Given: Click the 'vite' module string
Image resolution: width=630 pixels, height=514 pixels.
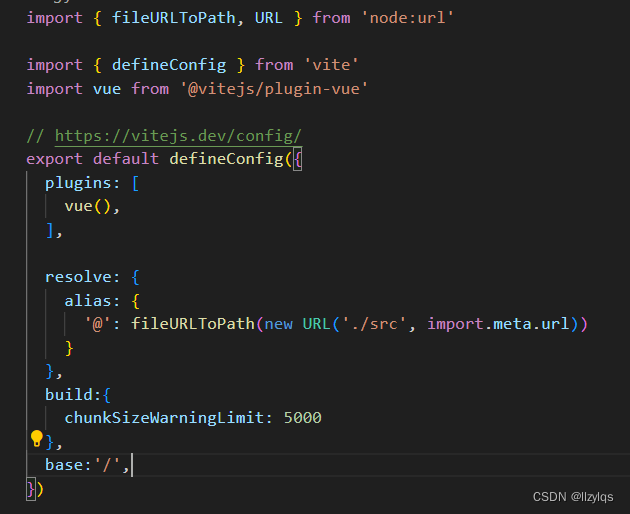Looking at the screenshot, I should tap(331, 65).
